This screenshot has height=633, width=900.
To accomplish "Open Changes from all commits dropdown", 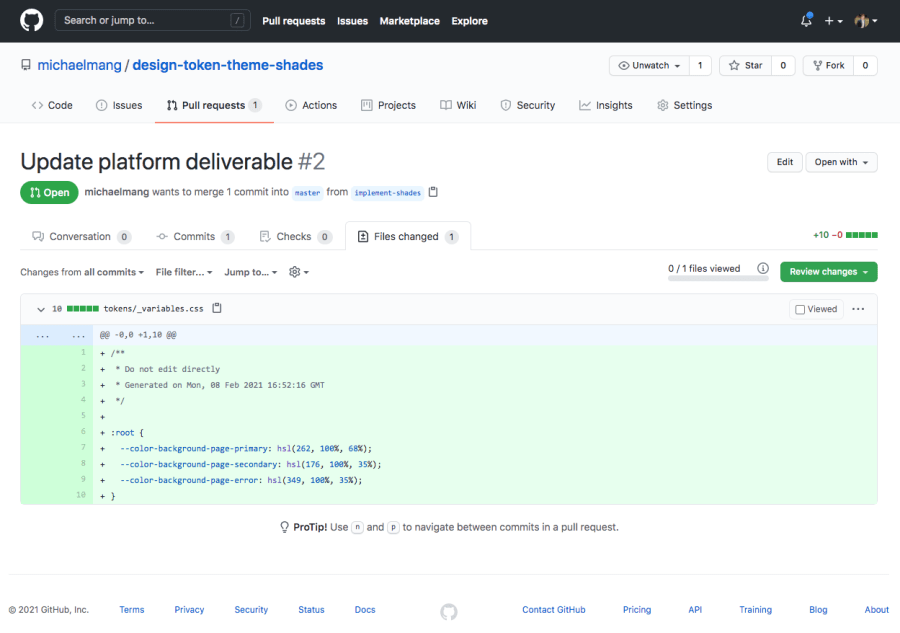I will pos(82,272).
